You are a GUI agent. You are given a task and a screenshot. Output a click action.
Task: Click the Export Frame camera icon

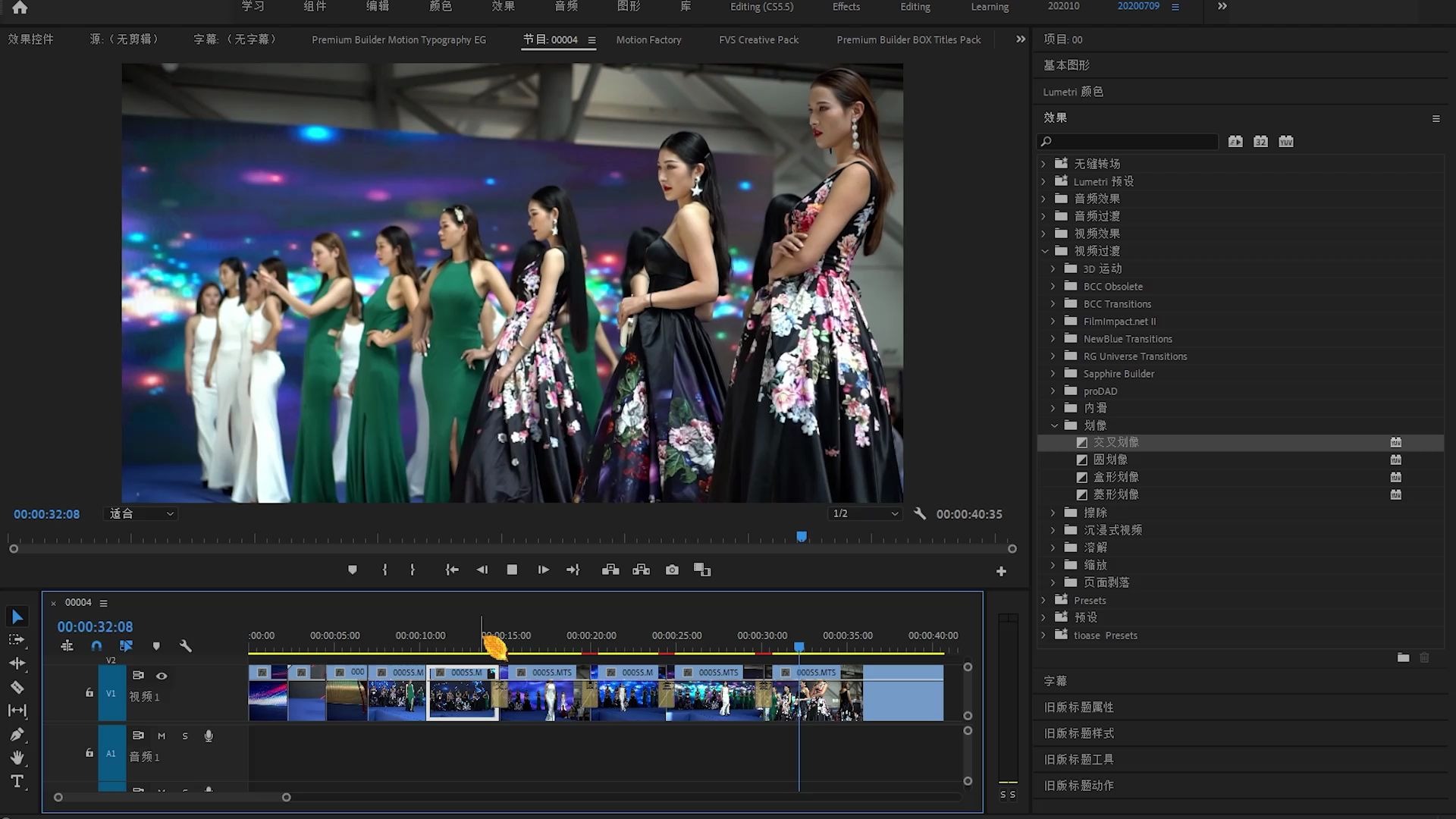point(672,570)
